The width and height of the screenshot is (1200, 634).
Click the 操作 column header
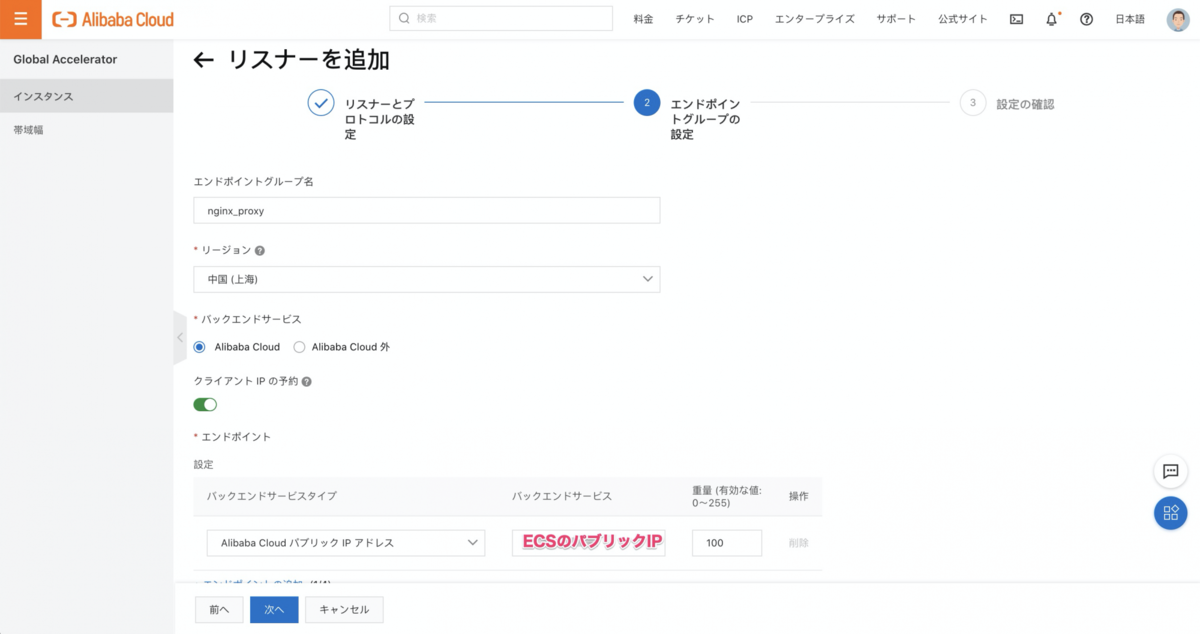798,496
